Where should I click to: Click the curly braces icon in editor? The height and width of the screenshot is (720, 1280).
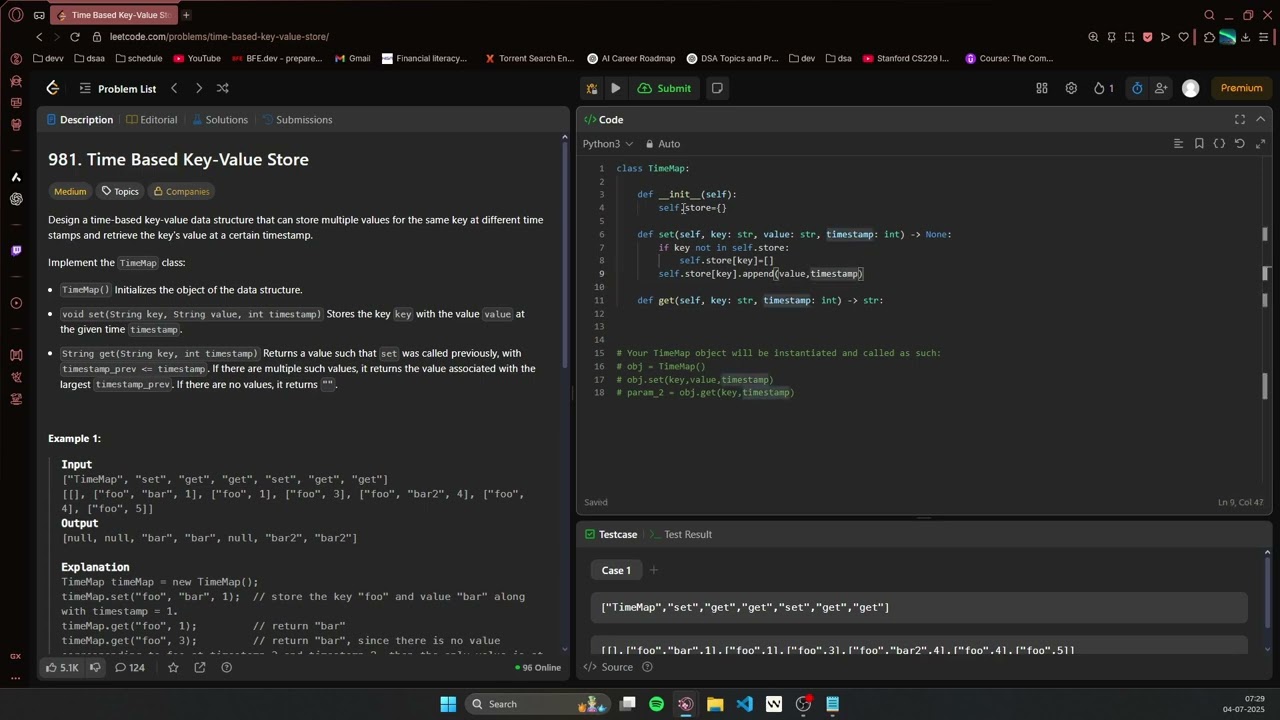(1219, 144)
